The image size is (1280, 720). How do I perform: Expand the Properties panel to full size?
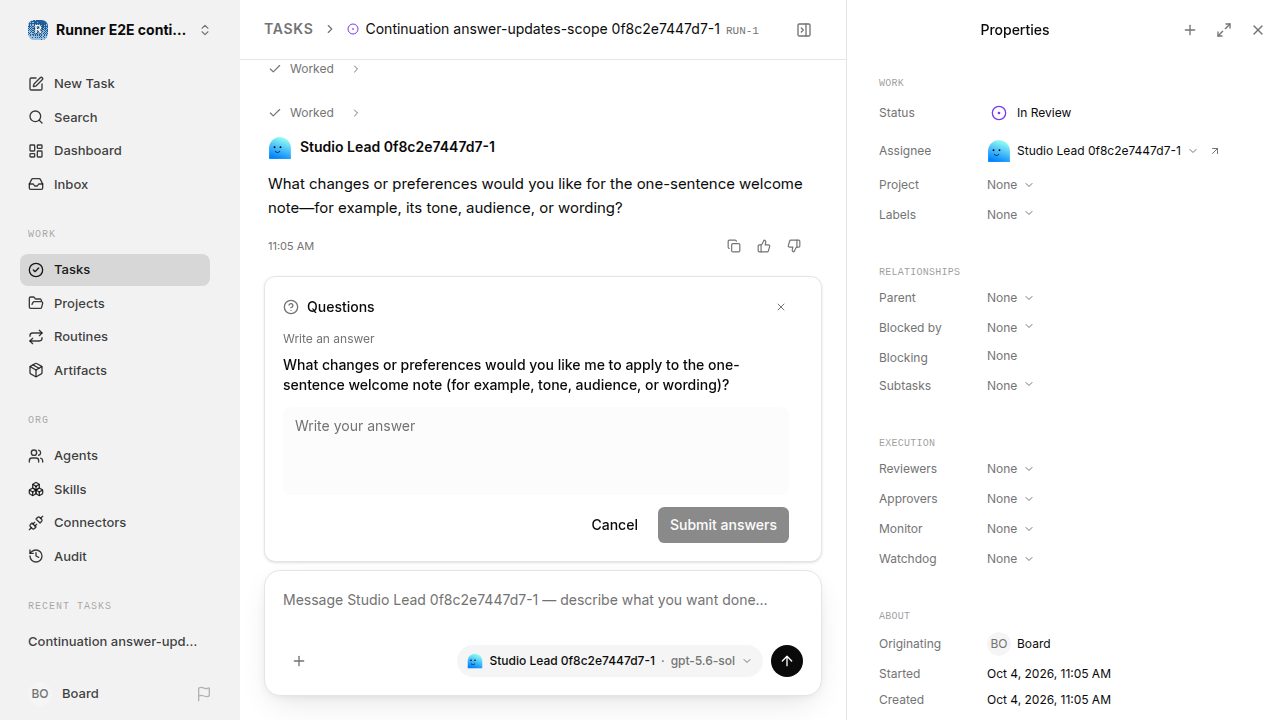click(x=1224, y=30)
